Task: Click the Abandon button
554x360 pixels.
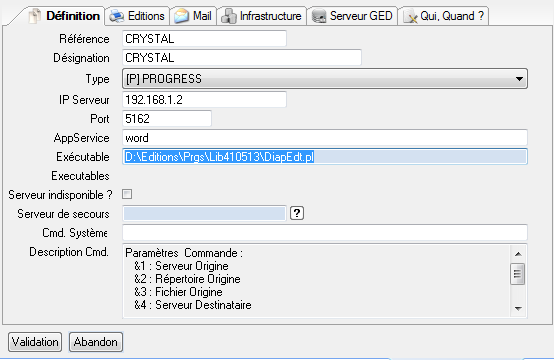Action: coord(96,342)
